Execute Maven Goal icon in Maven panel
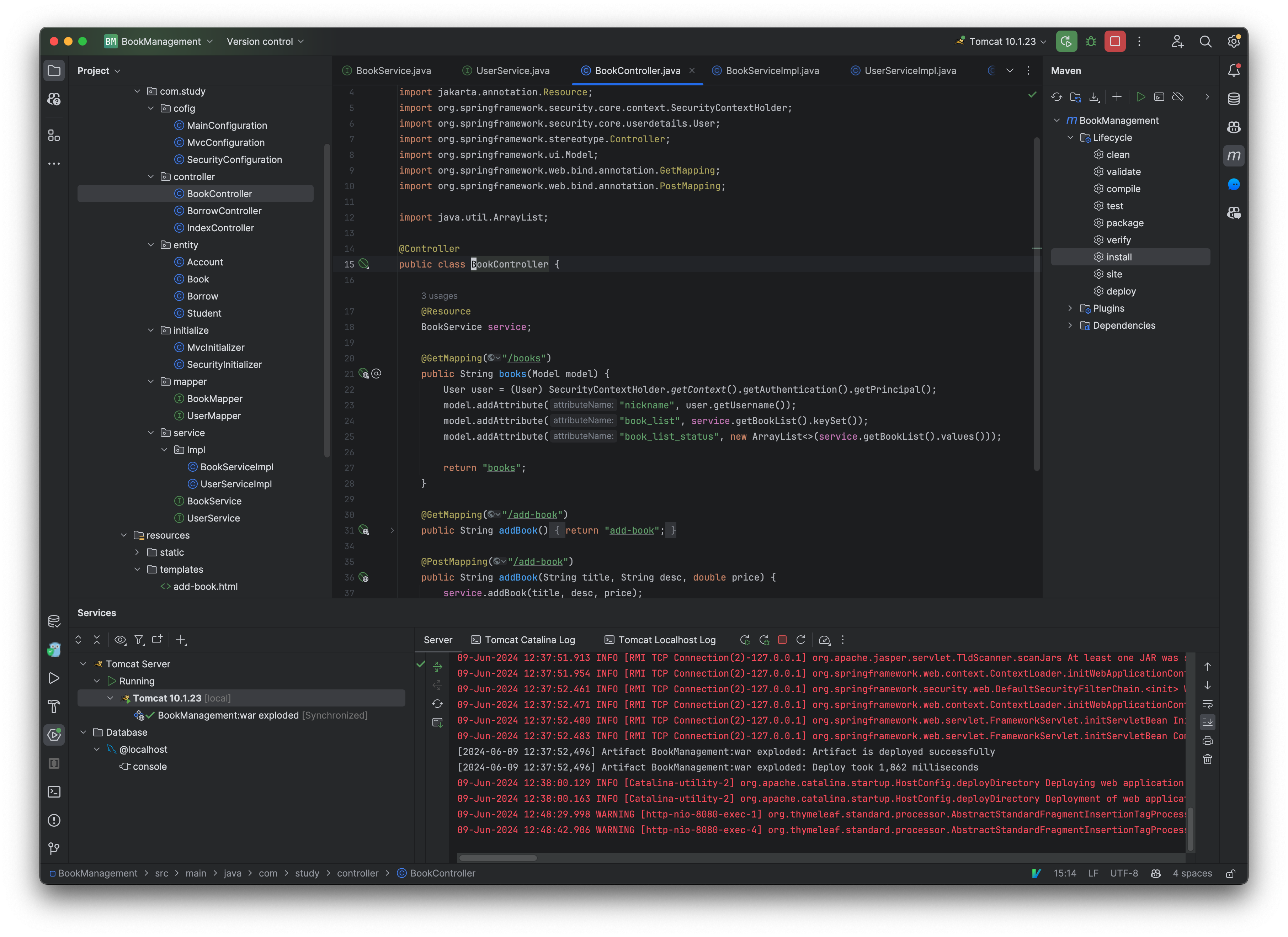Viewport: 1288px width, 937px height. click(1159, 97)
